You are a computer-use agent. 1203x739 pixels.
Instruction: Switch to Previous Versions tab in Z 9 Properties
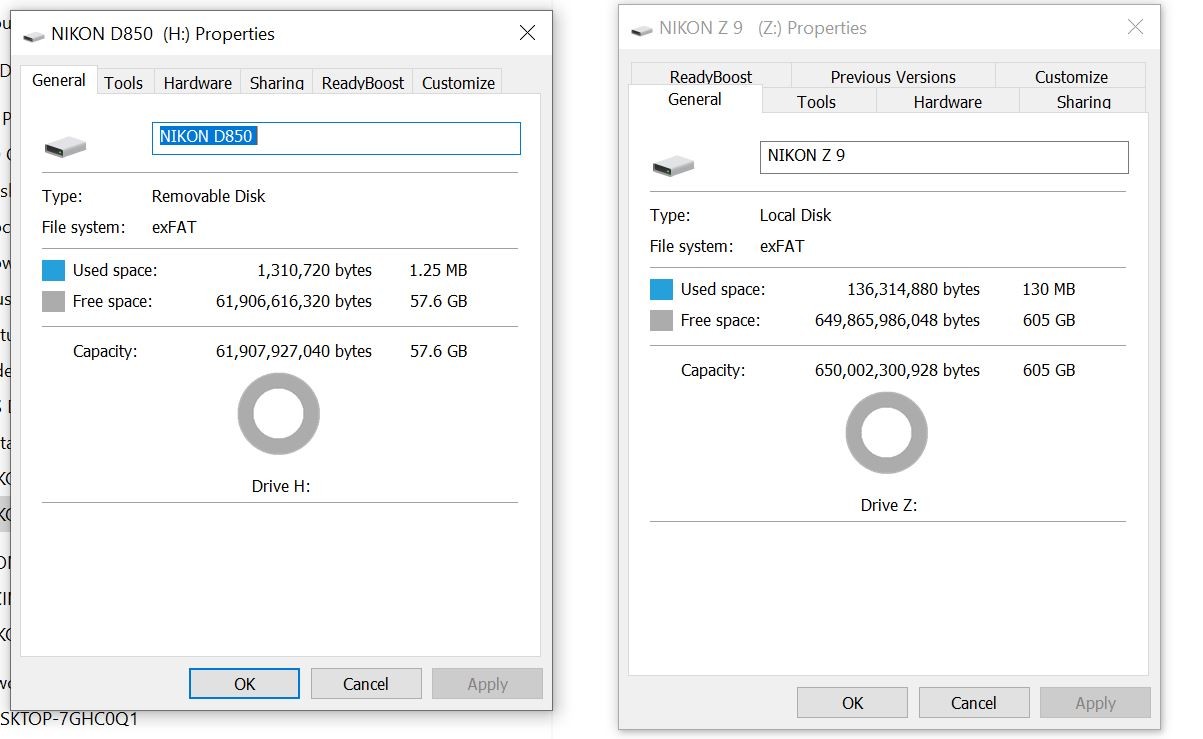tap(893, 77)
